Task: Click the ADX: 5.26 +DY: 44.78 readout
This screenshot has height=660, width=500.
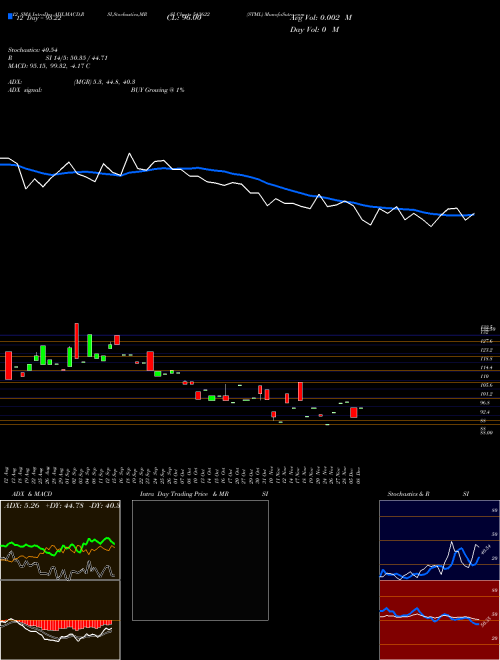Action: (61, 506)
